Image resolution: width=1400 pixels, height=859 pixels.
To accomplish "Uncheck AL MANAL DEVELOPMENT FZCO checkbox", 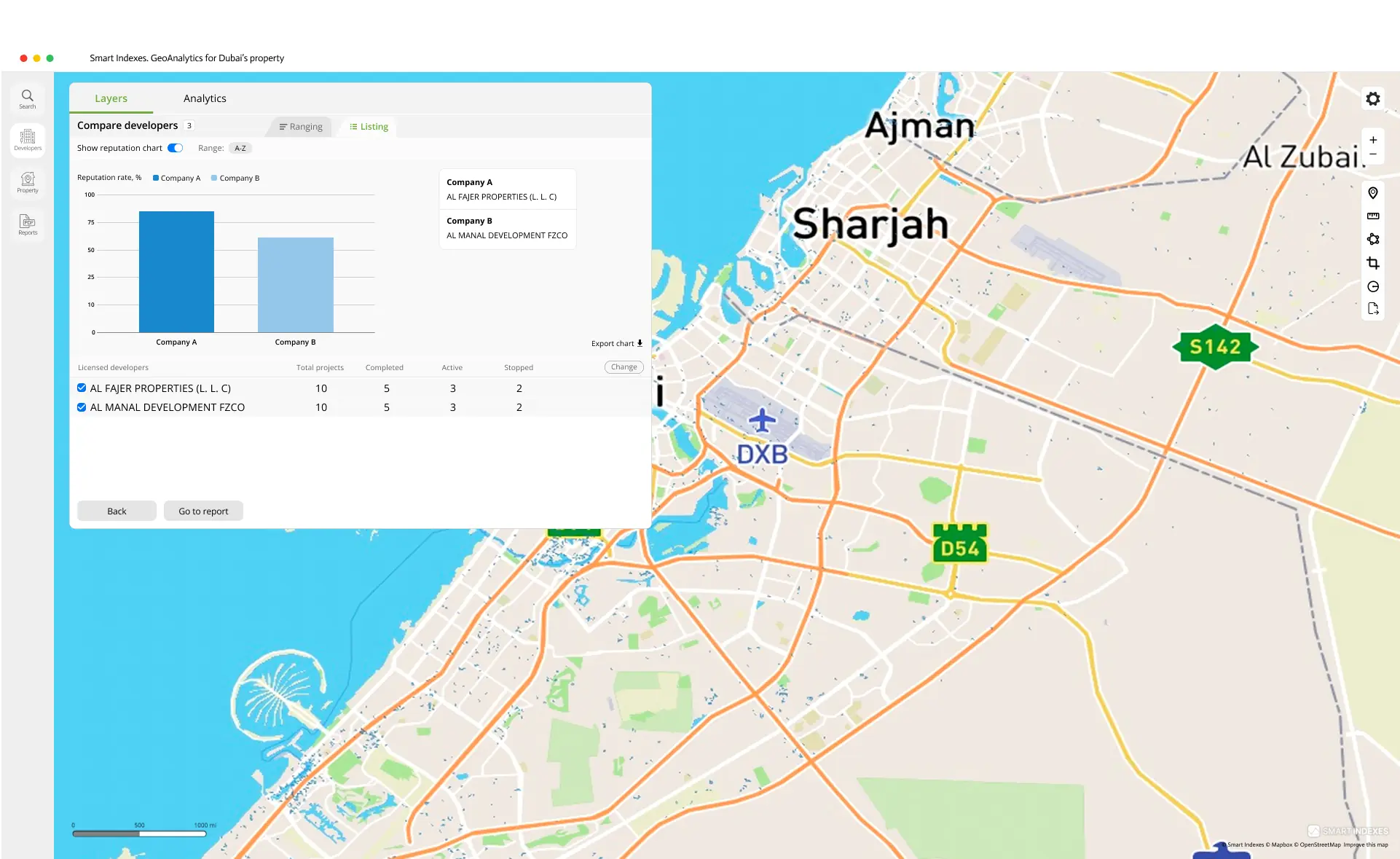I will point(82,407).
